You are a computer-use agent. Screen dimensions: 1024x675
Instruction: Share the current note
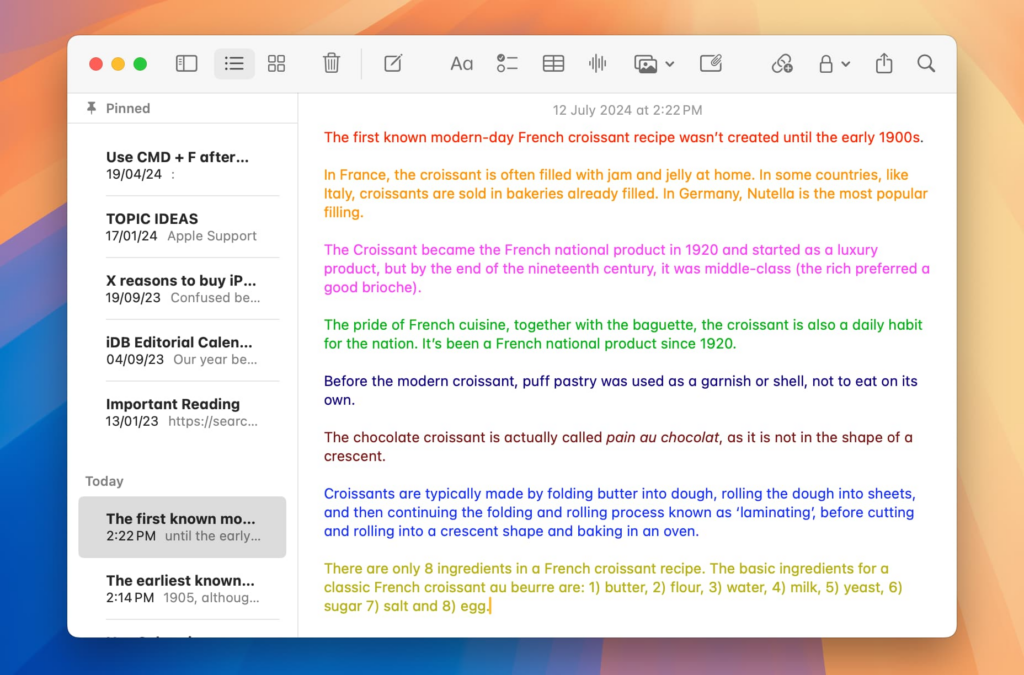(884, 64)
